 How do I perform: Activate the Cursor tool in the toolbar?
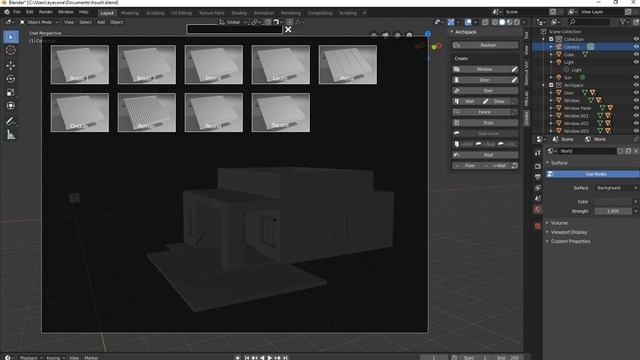[11, 51]
